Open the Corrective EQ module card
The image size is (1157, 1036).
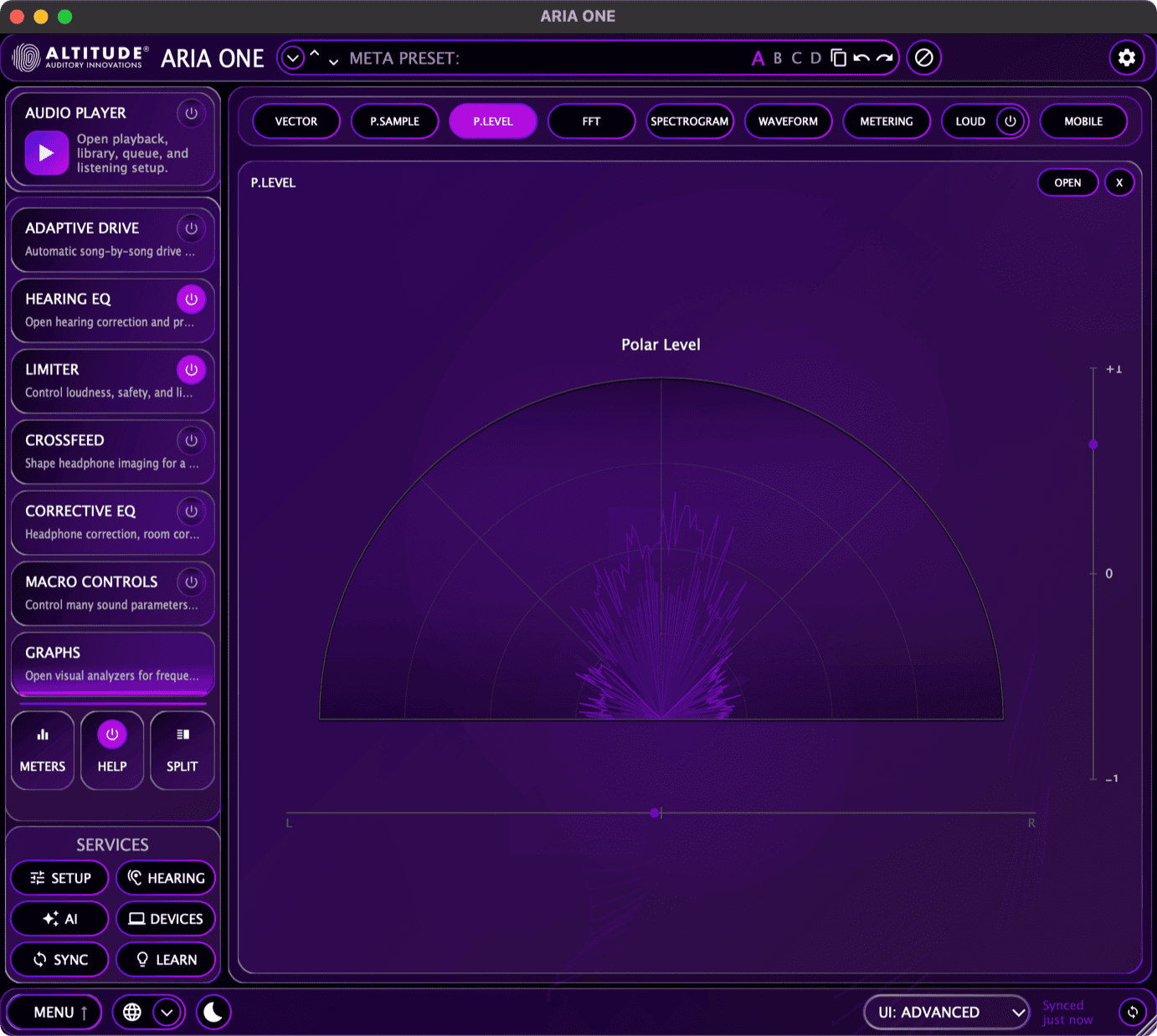coord(113,522)
